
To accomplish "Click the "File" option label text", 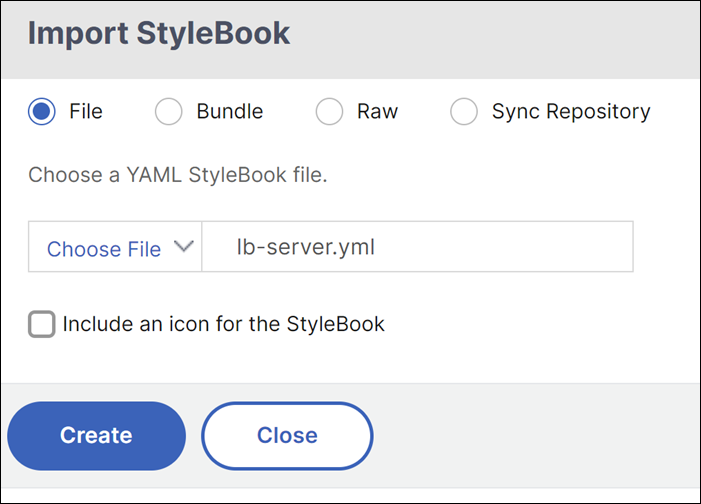I will coord(86,112).
